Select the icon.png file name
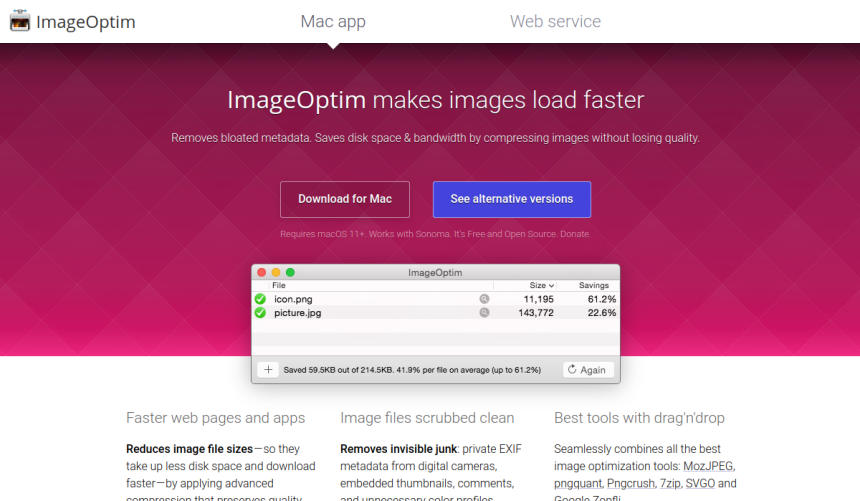The height and width of the screenshot is (501, 860). click(x=293, y=299)
